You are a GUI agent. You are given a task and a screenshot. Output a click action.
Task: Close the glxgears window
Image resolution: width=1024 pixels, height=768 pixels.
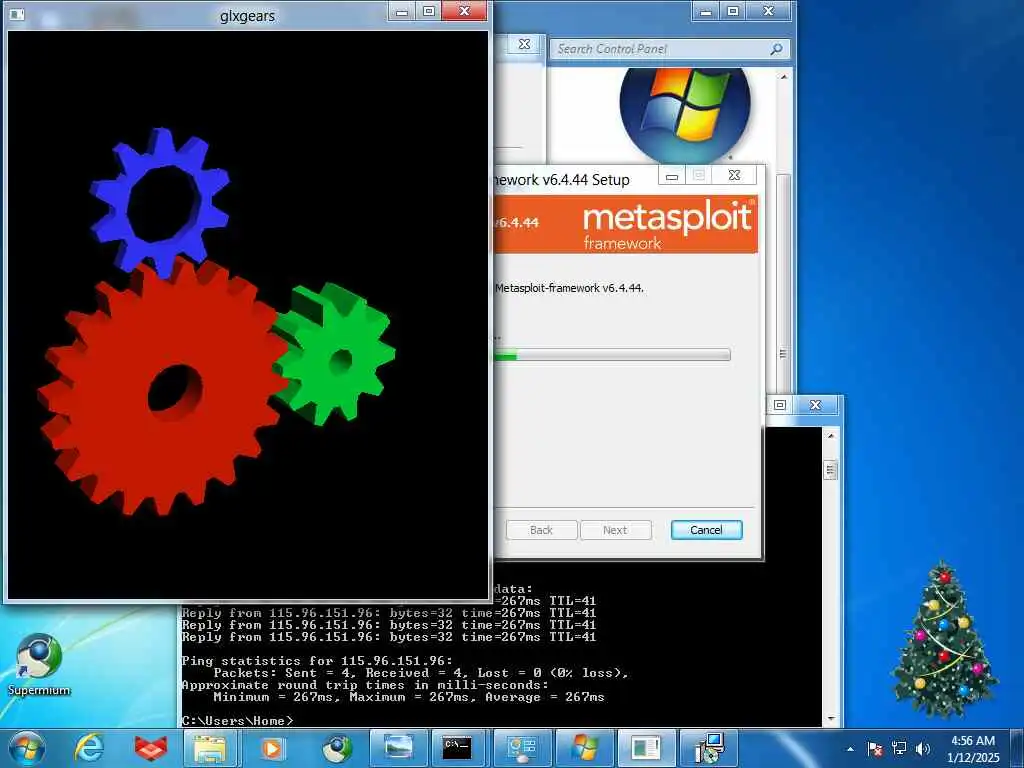464,11
